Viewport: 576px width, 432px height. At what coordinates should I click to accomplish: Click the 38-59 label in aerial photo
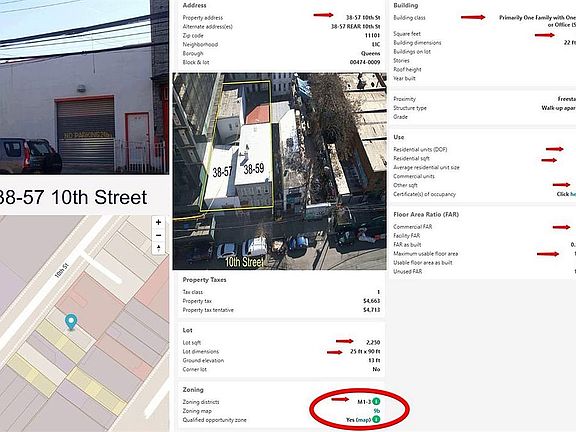click(254, 169)
